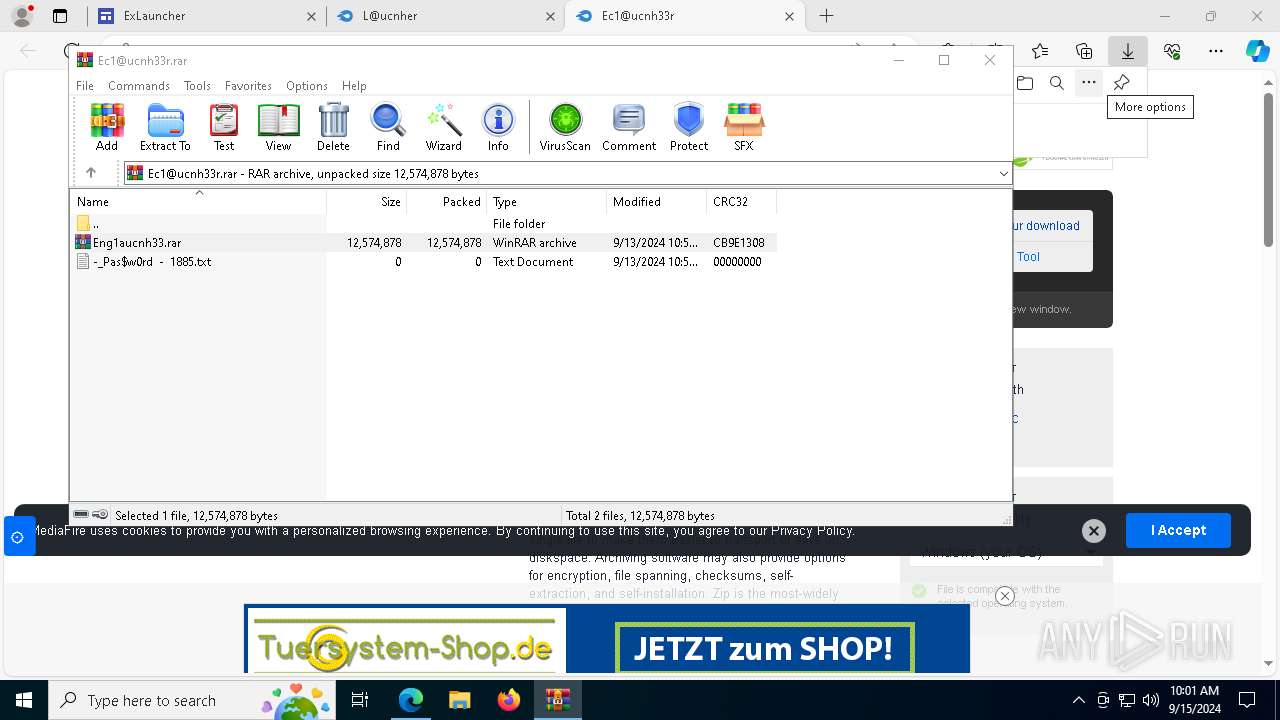The height and width of the screenshot is (720, 1280).
Task: Open Edge tab actions menu icon
Action: pos(60,16)
